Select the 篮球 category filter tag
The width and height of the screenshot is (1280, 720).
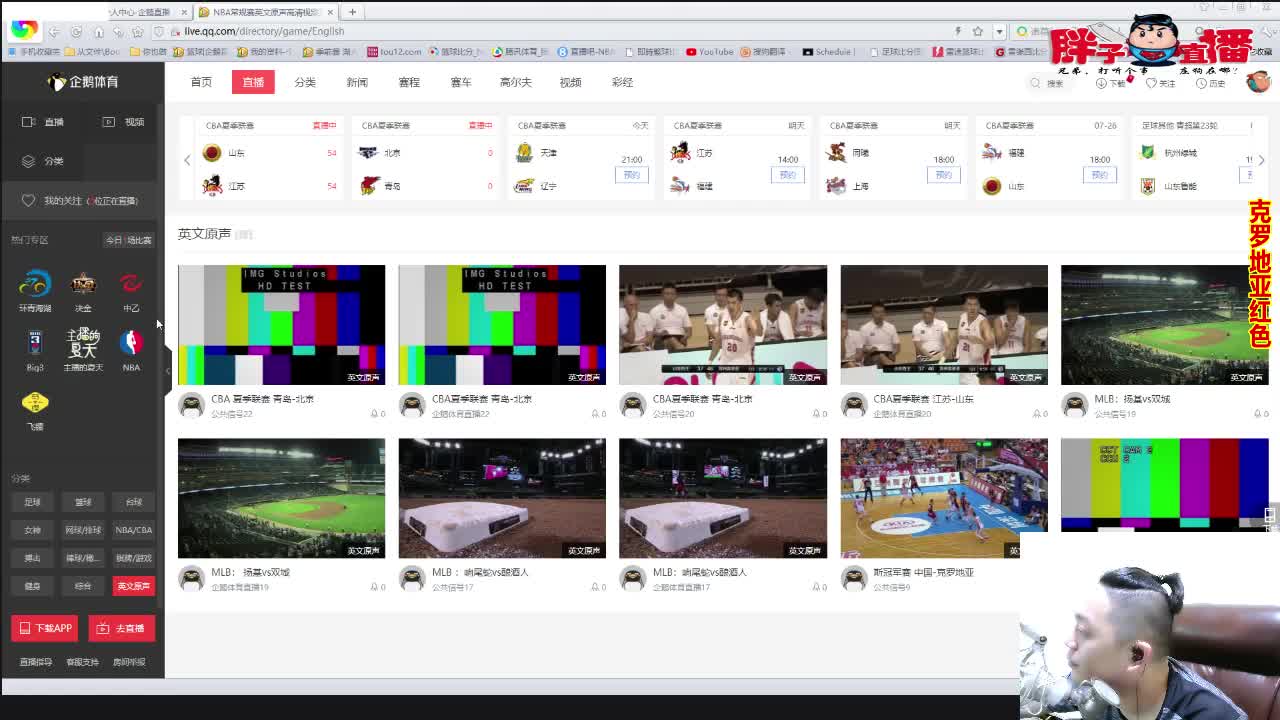(83, 502)
